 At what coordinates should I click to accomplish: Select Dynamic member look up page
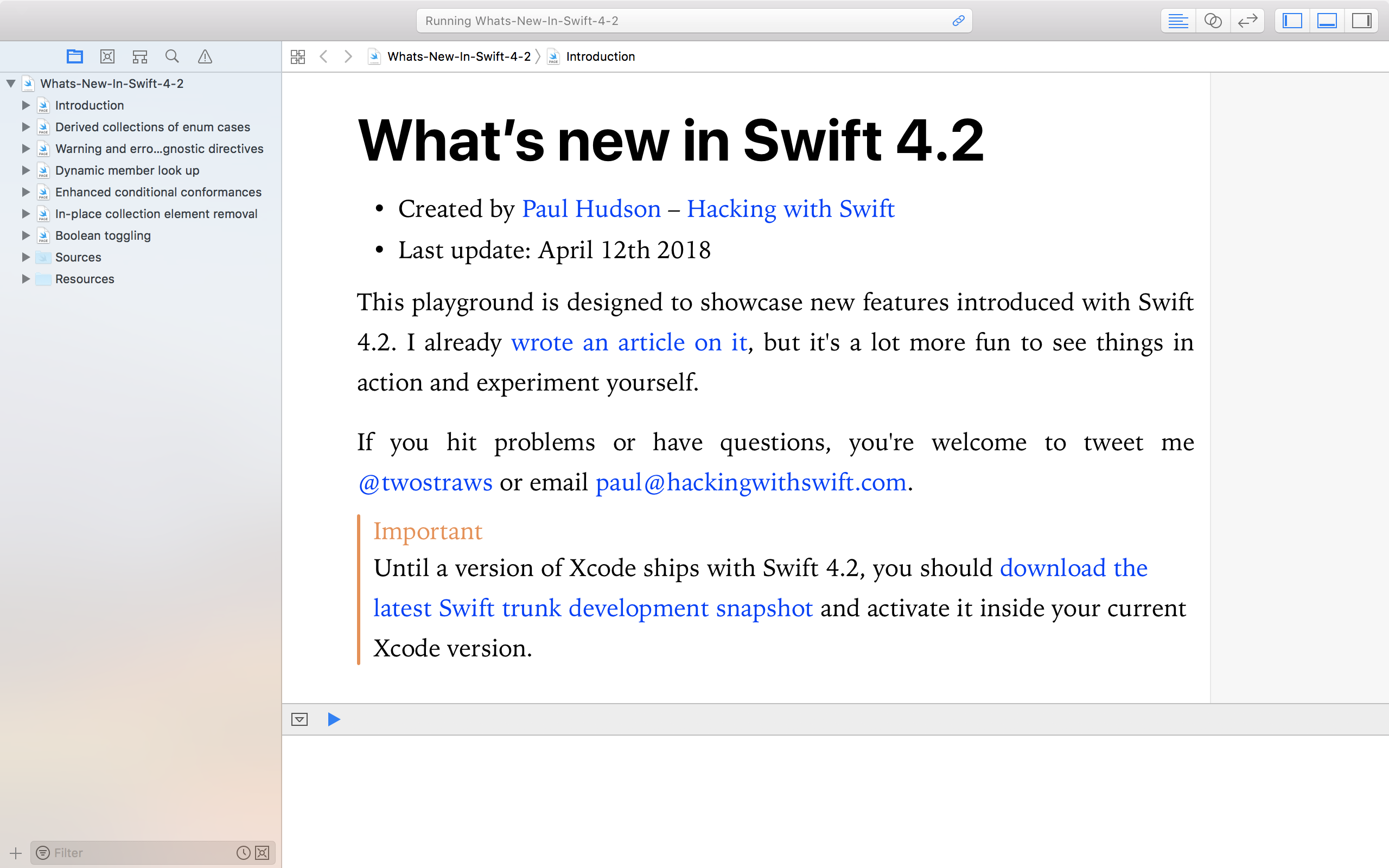pyautogui.click(x=127, y=170)
